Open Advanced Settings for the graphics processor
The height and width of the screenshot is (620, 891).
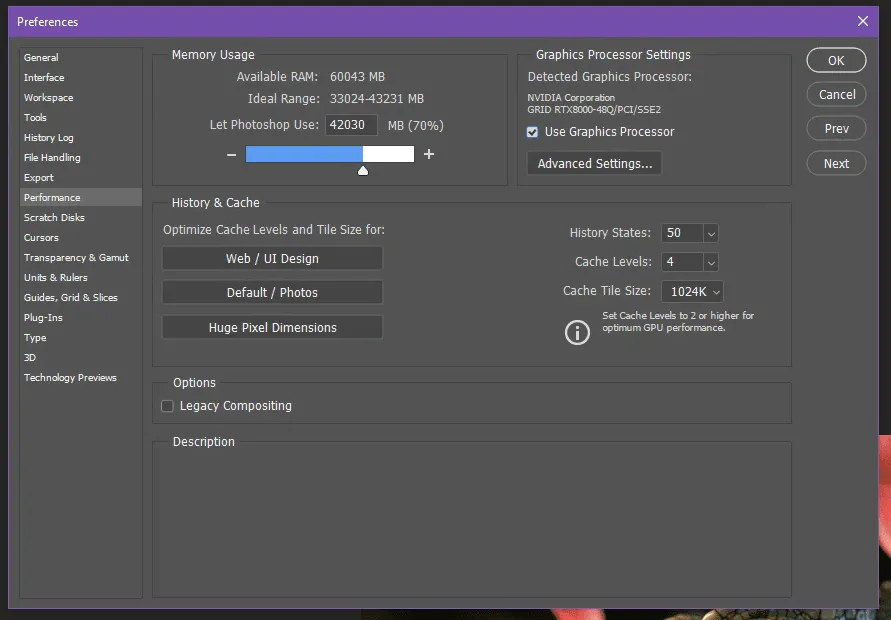[x=594, y=163]
